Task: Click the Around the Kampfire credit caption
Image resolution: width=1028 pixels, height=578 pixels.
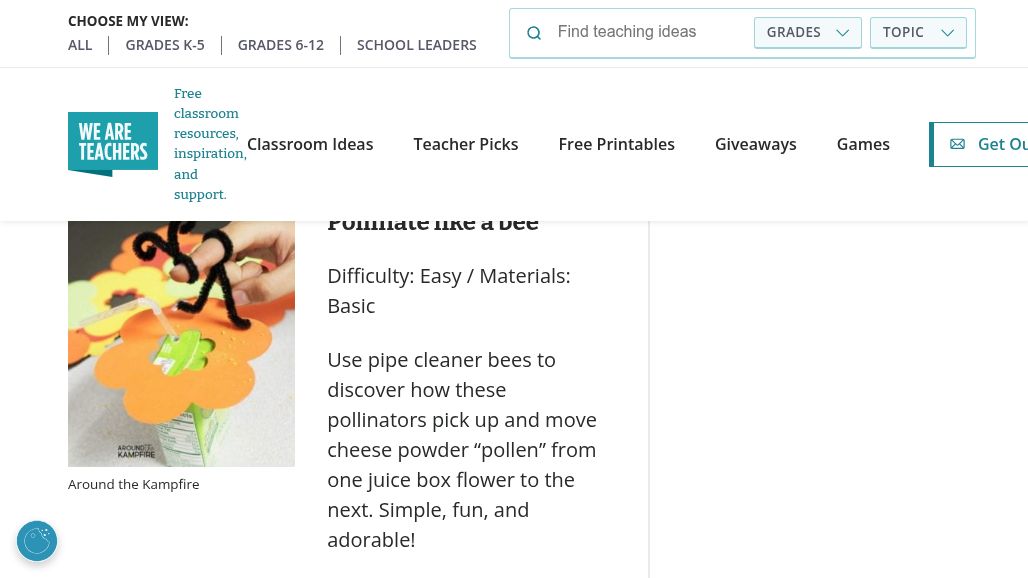Action: point(134,484)
